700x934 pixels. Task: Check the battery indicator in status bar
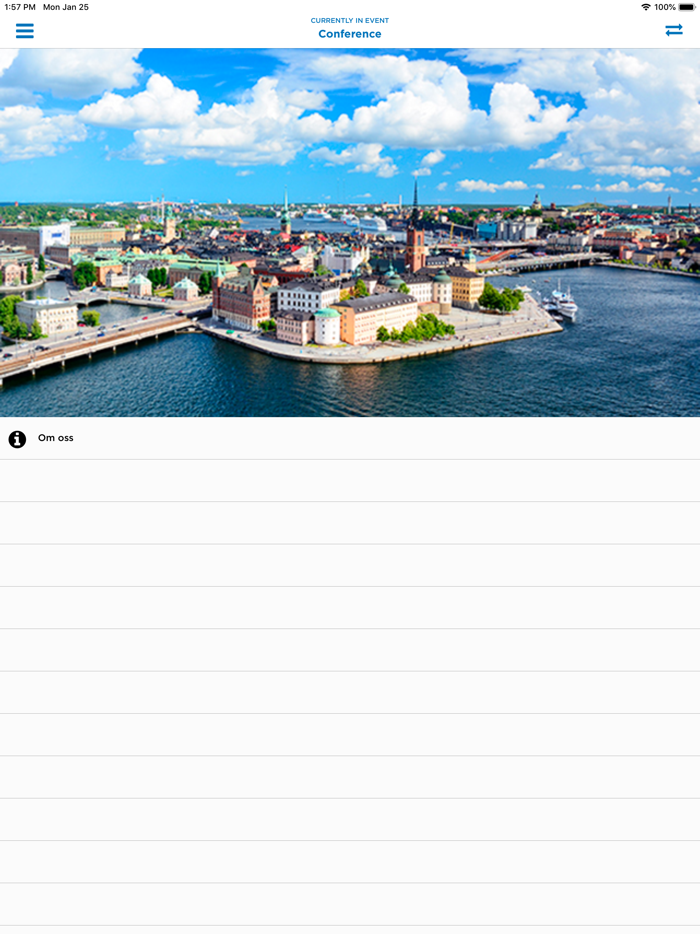[x=686, y=7]
